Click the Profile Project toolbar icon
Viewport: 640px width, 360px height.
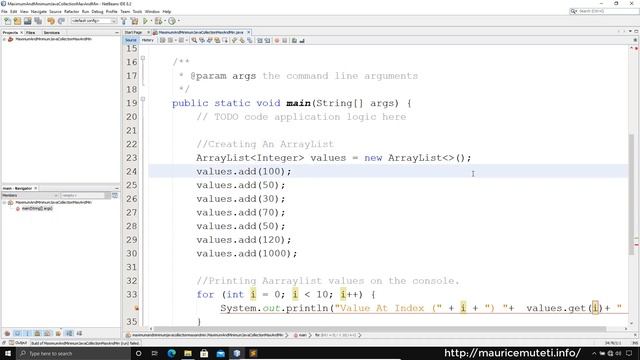point(172,21)
